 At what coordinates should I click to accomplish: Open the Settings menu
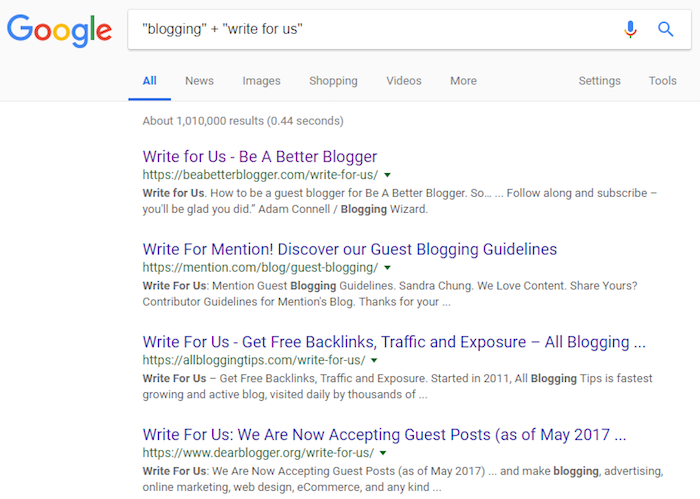coord(599,81)
